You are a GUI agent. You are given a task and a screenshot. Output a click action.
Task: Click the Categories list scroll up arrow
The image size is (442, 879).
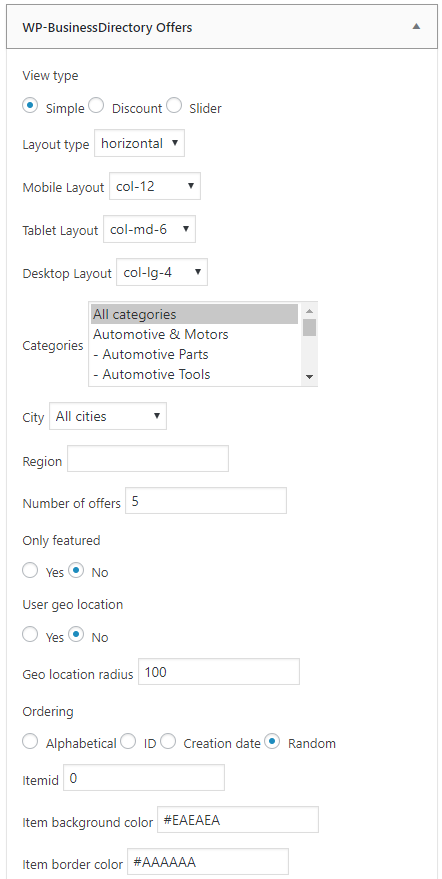309,310
